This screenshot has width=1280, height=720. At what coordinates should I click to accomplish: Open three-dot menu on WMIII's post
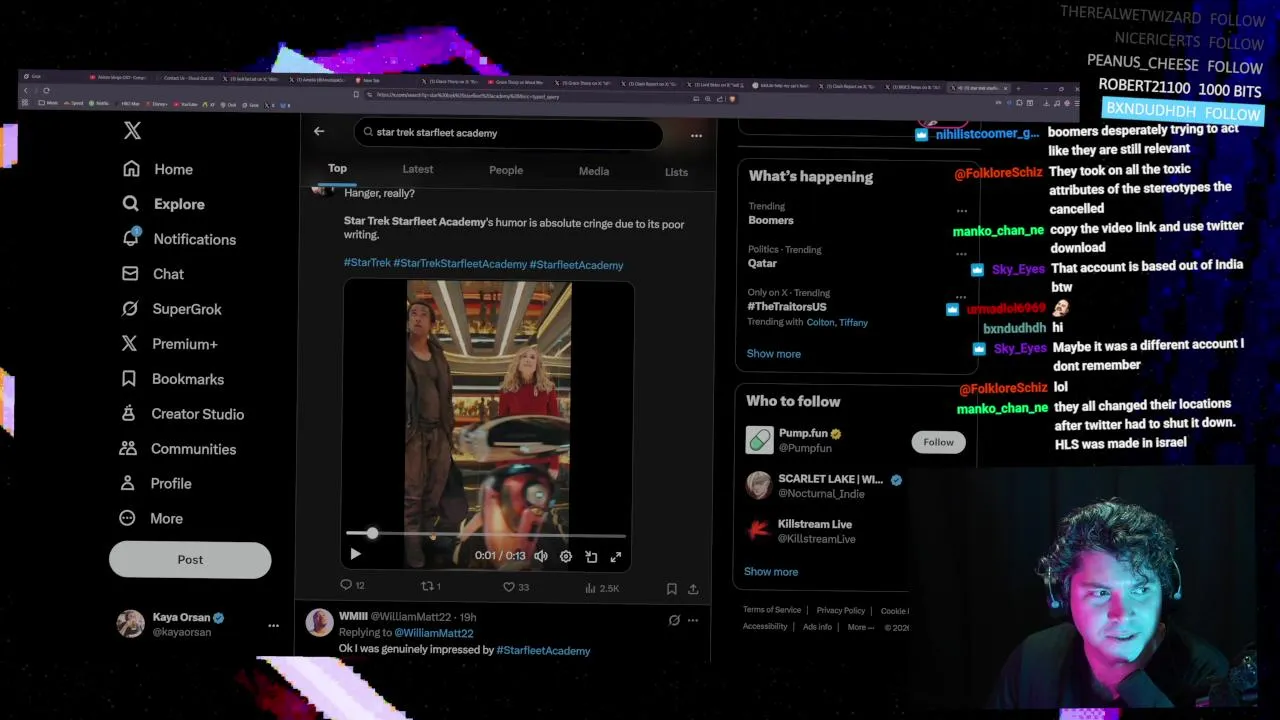(x=692, y=620)
